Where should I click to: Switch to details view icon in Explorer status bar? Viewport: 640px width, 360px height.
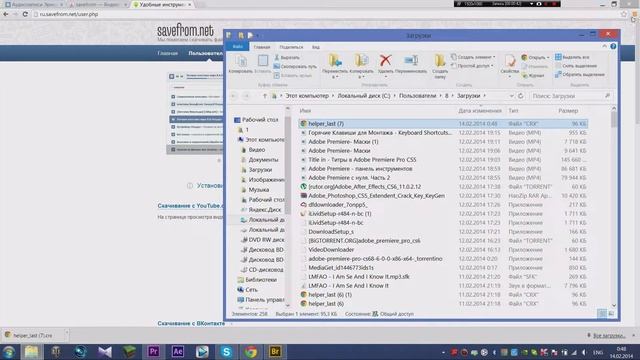tap(602, 313)
